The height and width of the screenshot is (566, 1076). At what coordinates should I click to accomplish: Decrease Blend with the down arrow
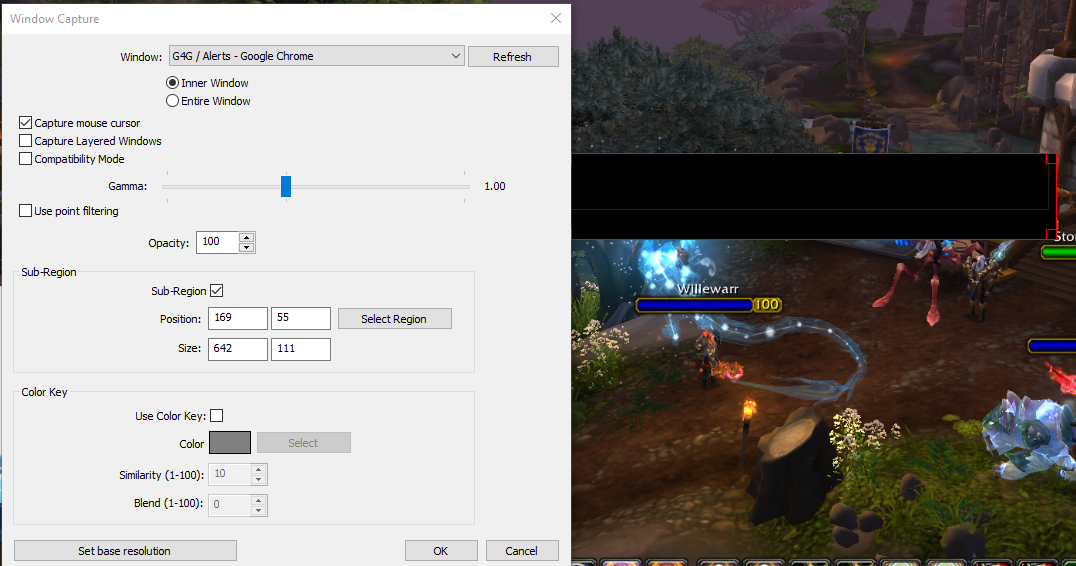click(x=259, y=510)
